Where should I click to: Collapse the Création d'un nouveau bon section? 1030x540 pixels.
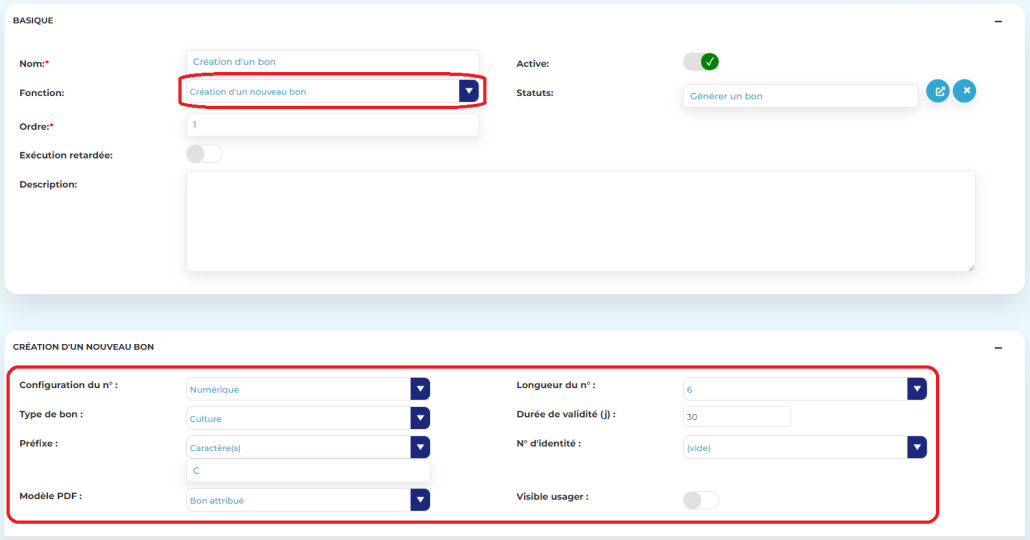tap(998, 348)
